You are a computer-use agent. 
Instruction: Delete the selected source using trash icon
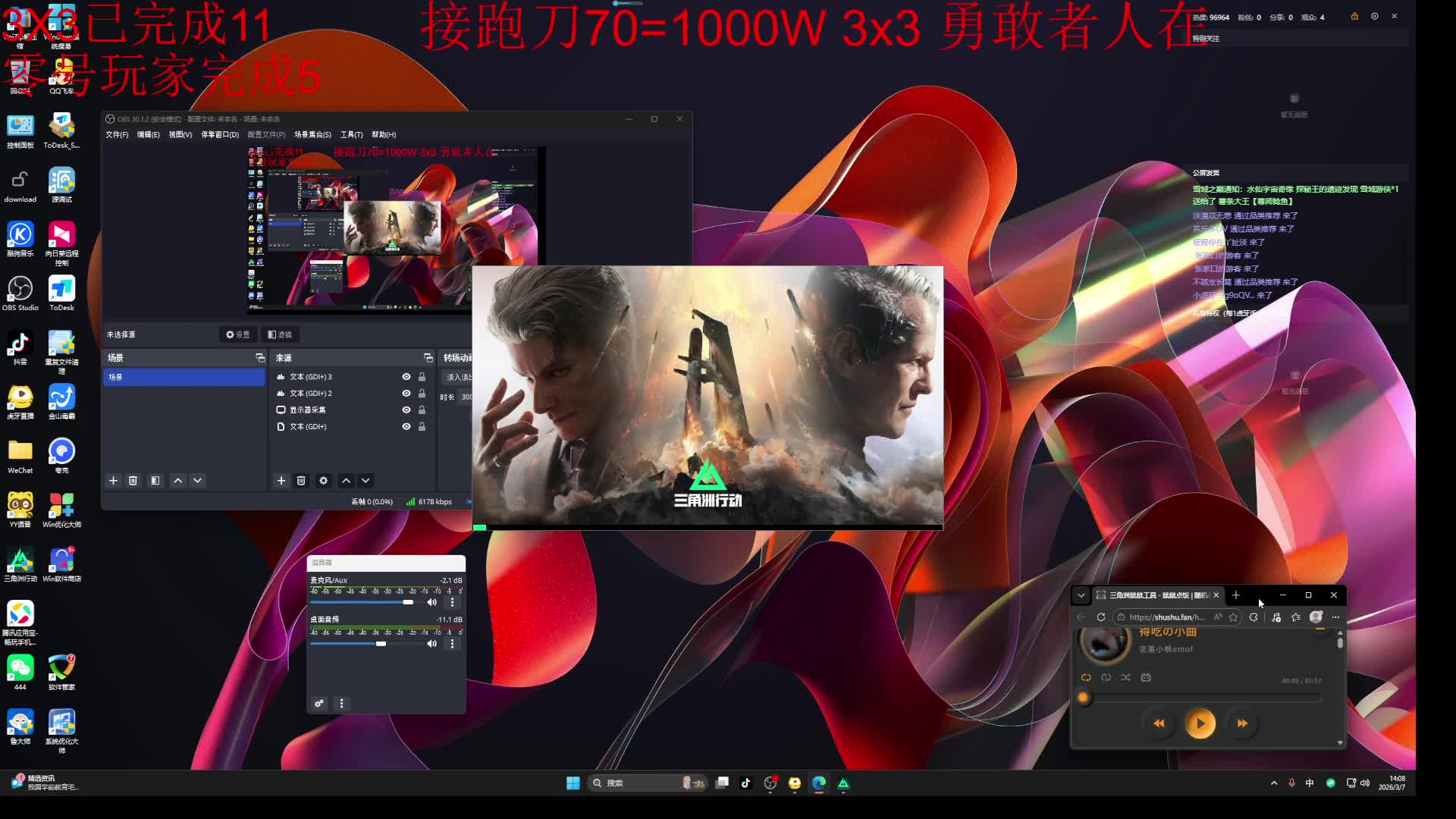click(301, 481)
